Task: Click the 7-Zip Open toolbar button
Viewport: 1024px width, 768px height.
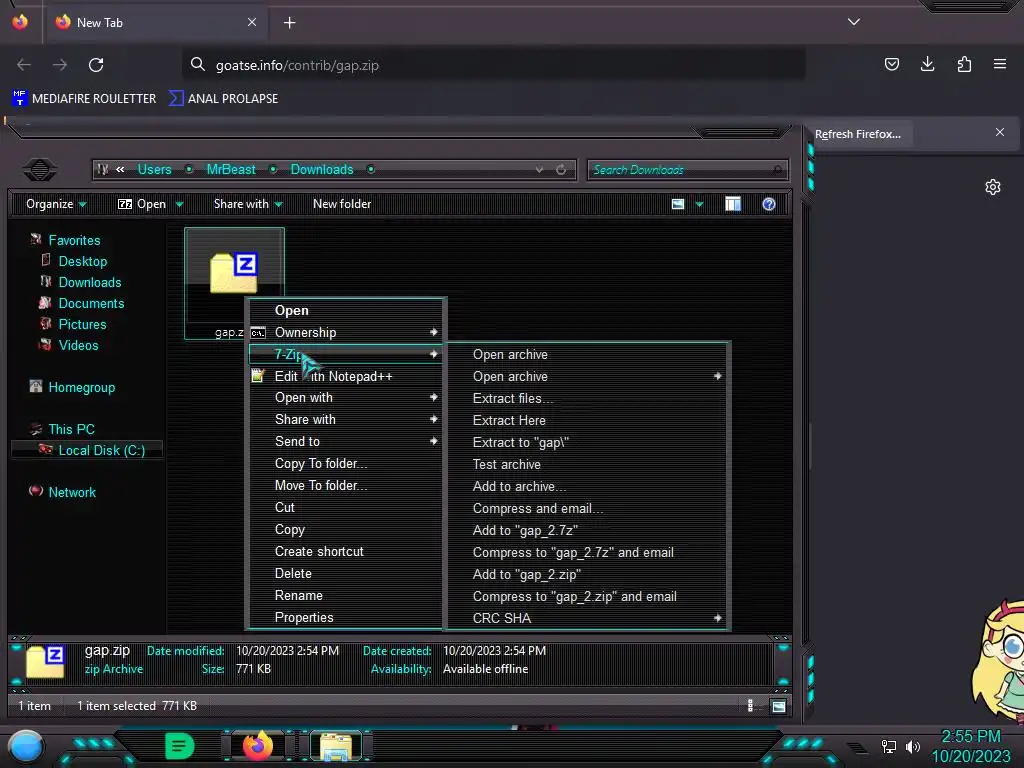Action: coord(142,204)
